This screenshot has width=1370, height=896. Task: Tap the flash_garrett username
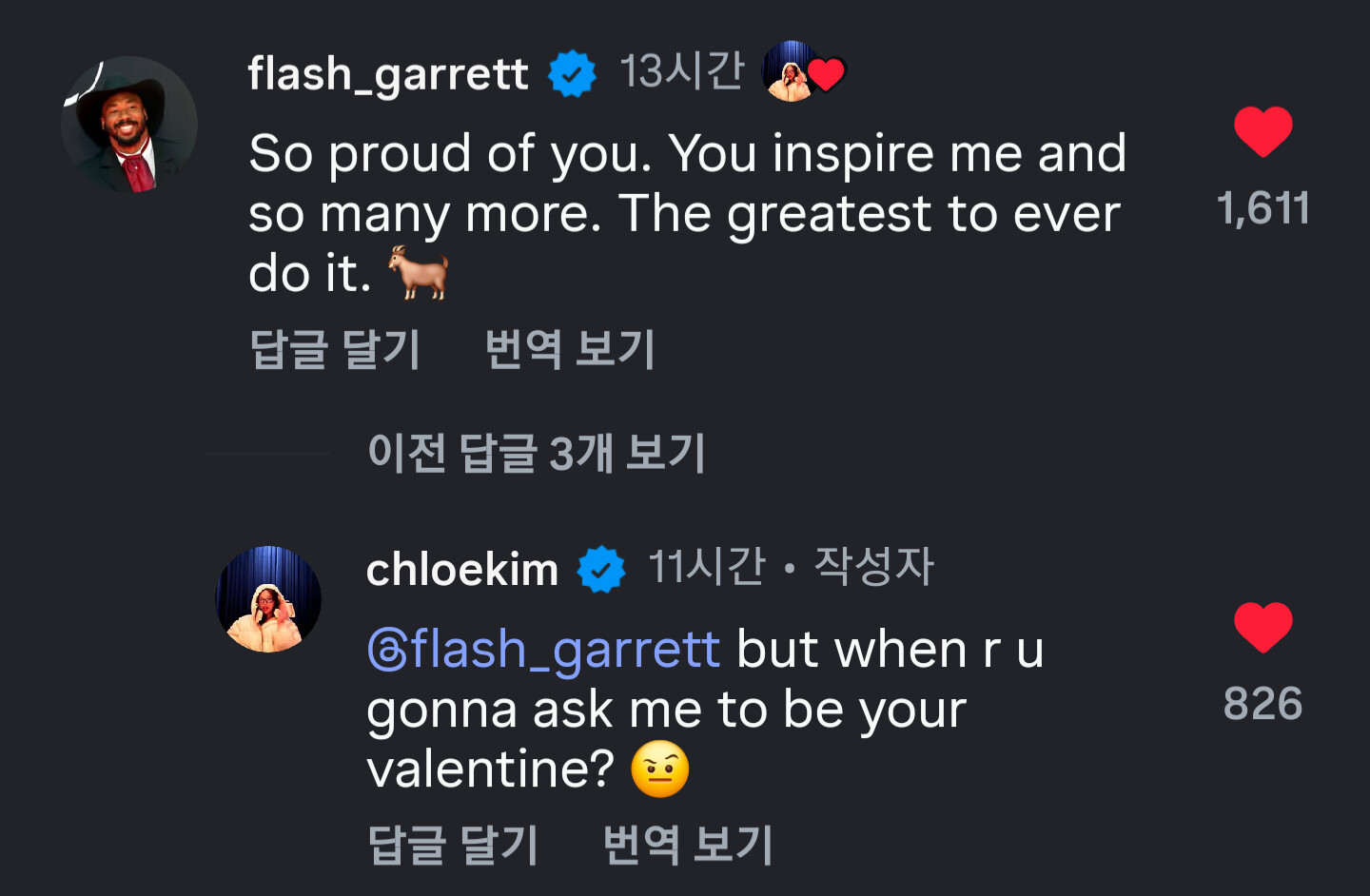[x=387, y=73]
